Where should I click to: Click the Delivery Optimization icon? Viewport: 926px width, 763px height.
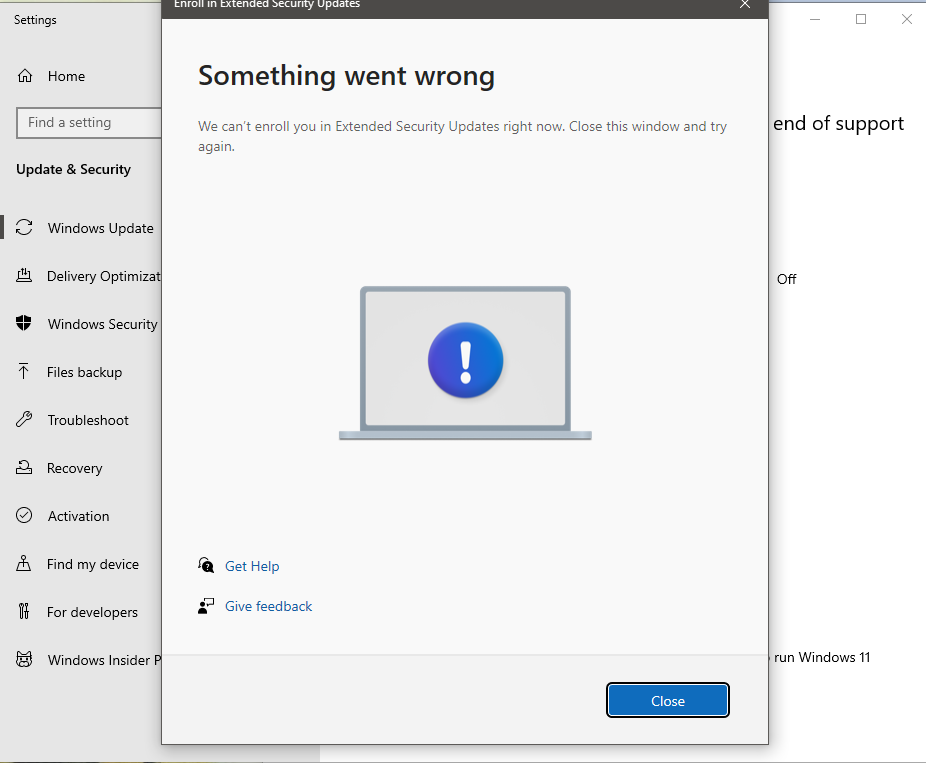[x=24, y=275]
